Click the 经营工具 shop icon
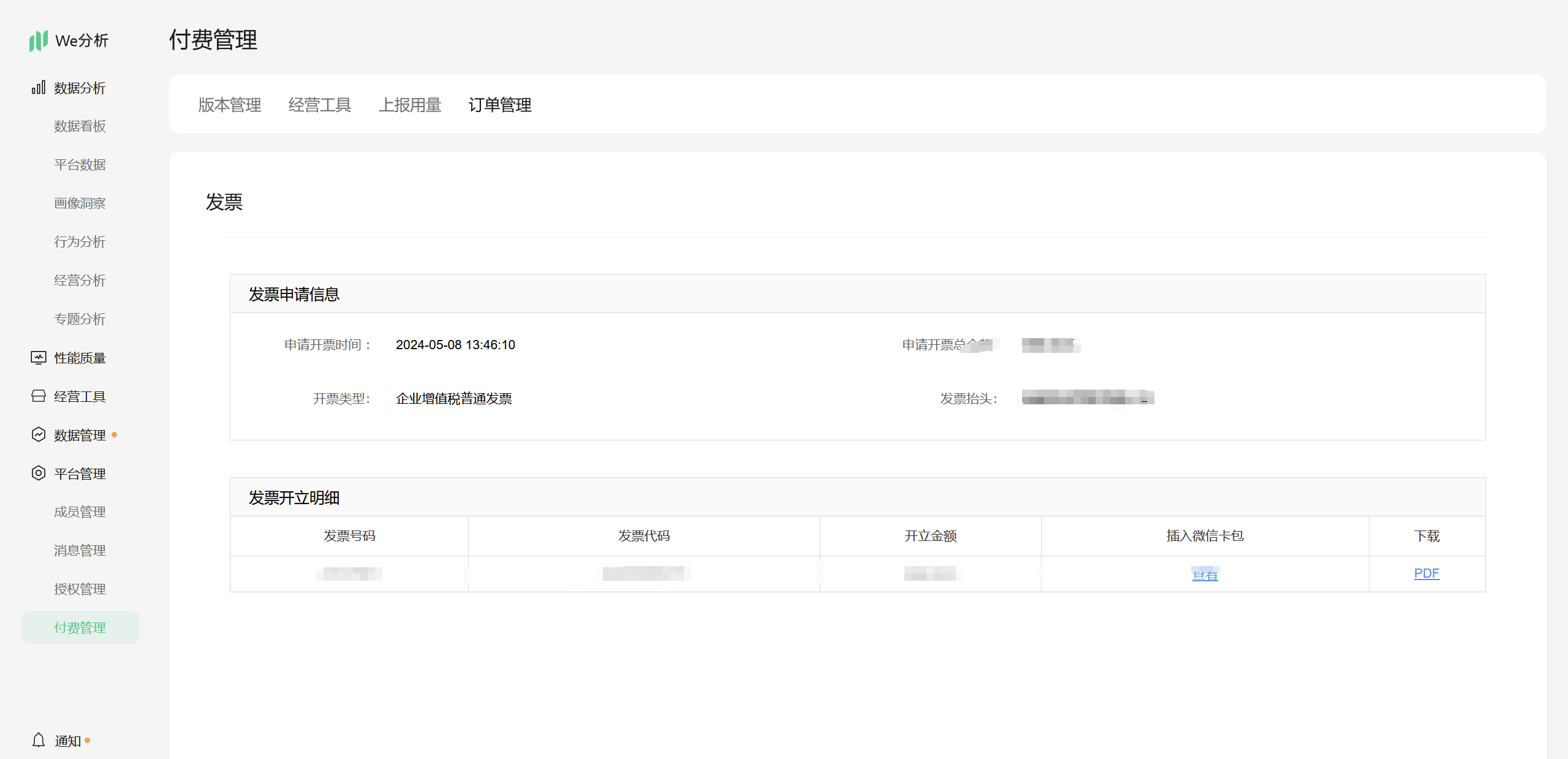Viewport: 1568px width, 759px height. pyautogui.click(x=38, y=396)
